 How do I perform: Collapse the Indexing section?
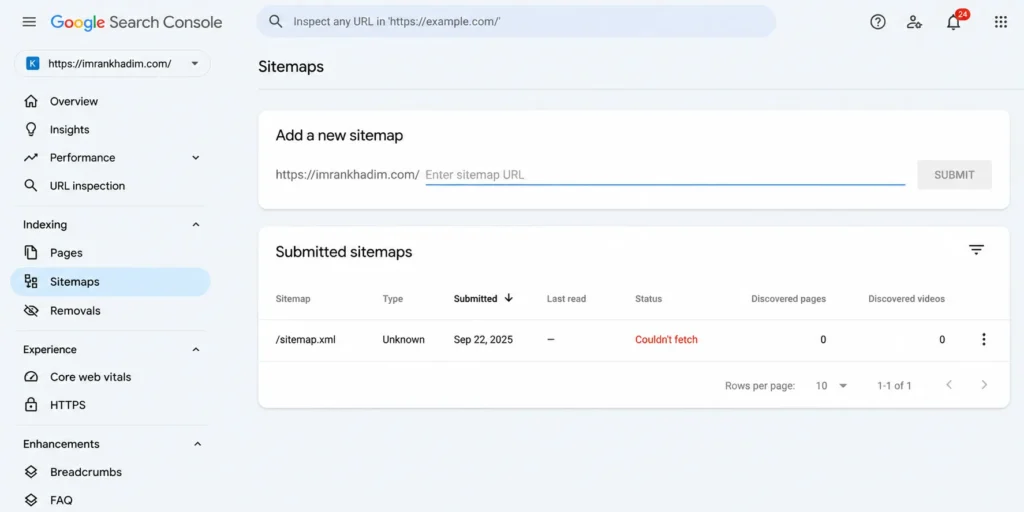point(195,225)
